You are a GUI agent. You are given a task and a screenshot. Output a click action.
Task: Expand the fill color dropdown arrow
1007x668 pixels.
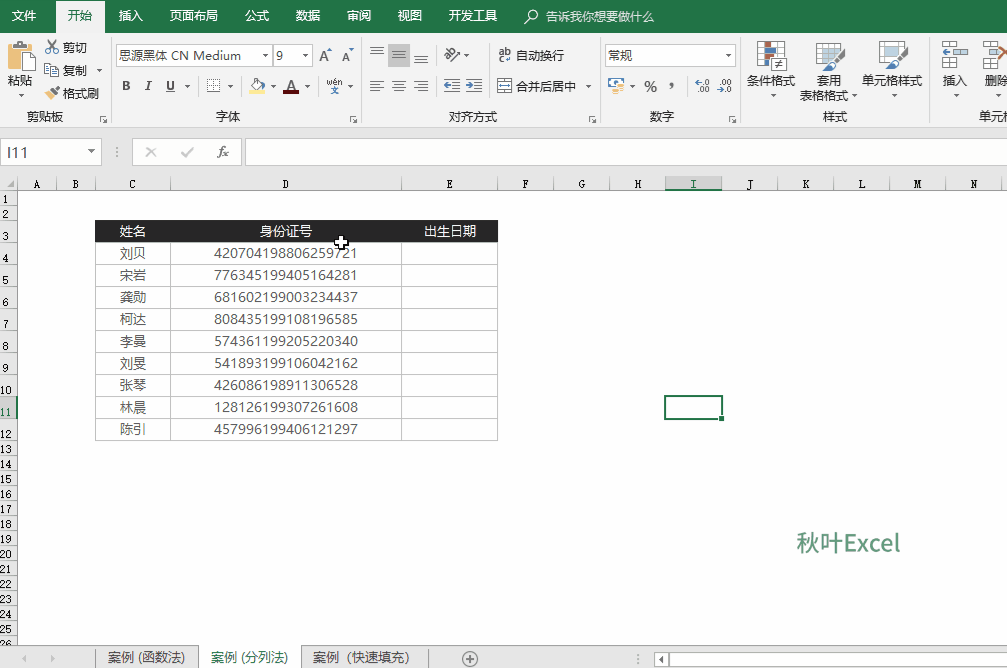point(274,86)
